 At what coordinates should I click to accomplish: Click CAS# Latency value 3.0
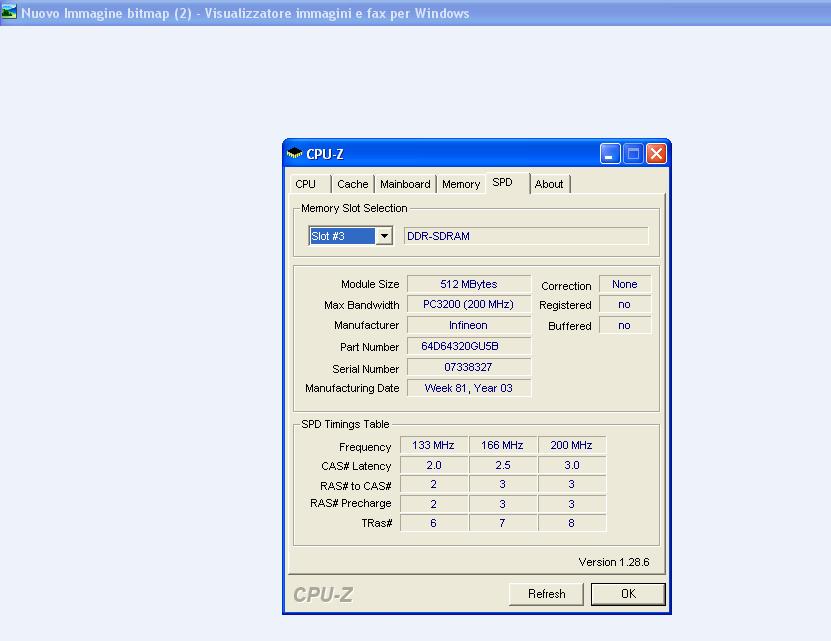pos(571,465)
